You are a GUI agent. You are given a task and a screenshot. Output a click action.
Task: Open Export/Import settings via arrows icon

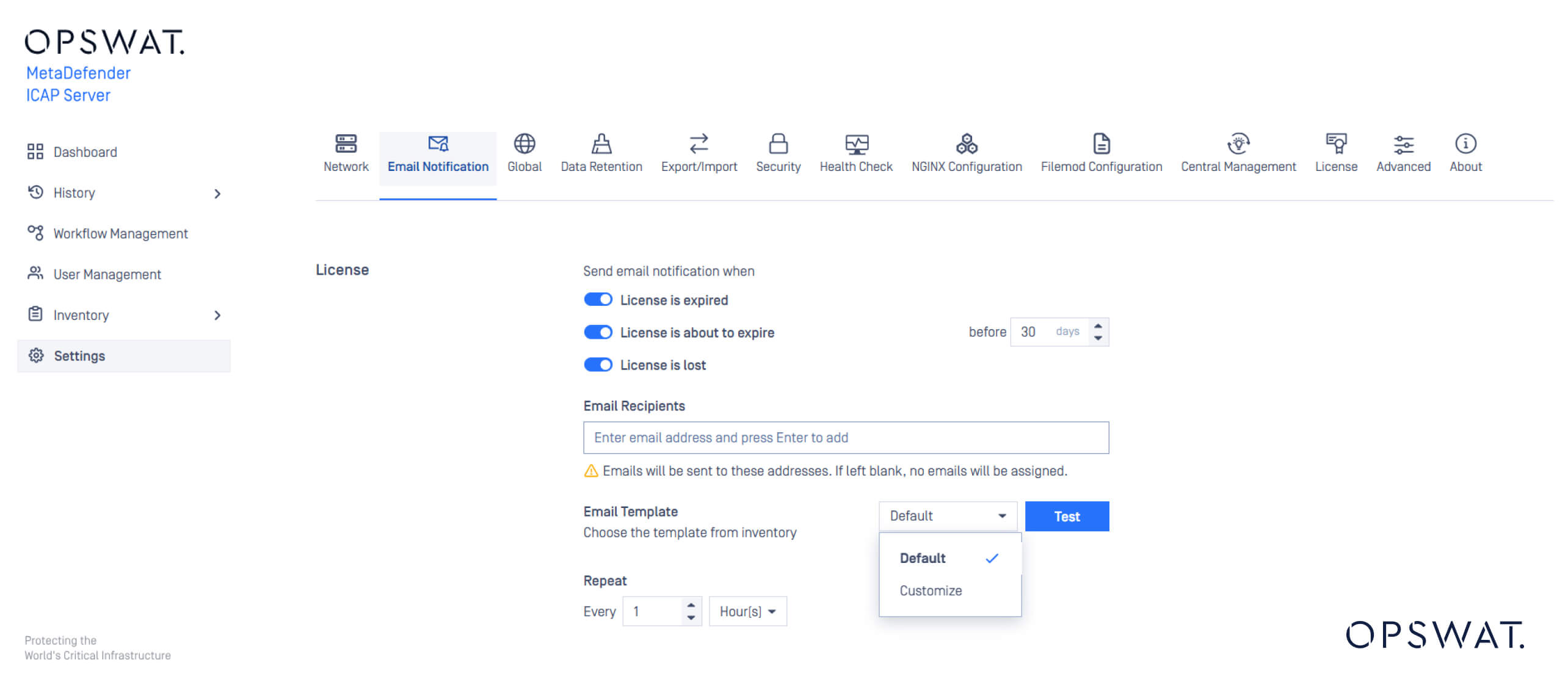(x=699, y=144)
